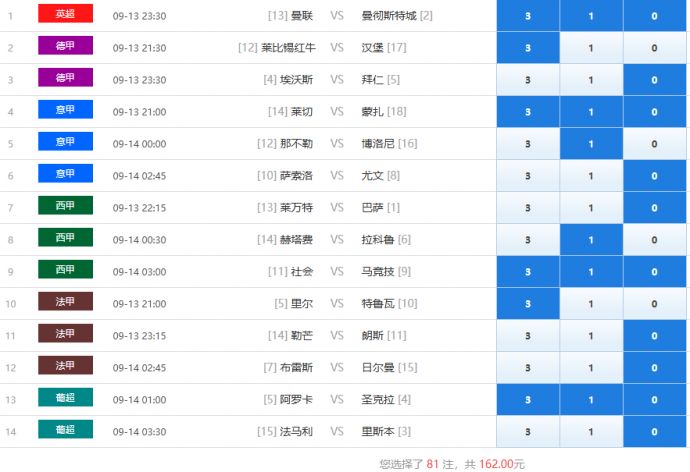Toggle the 1 option in 阿罗卡 row
The height and width of the screenshot is (472, 690).
point(591,400)
